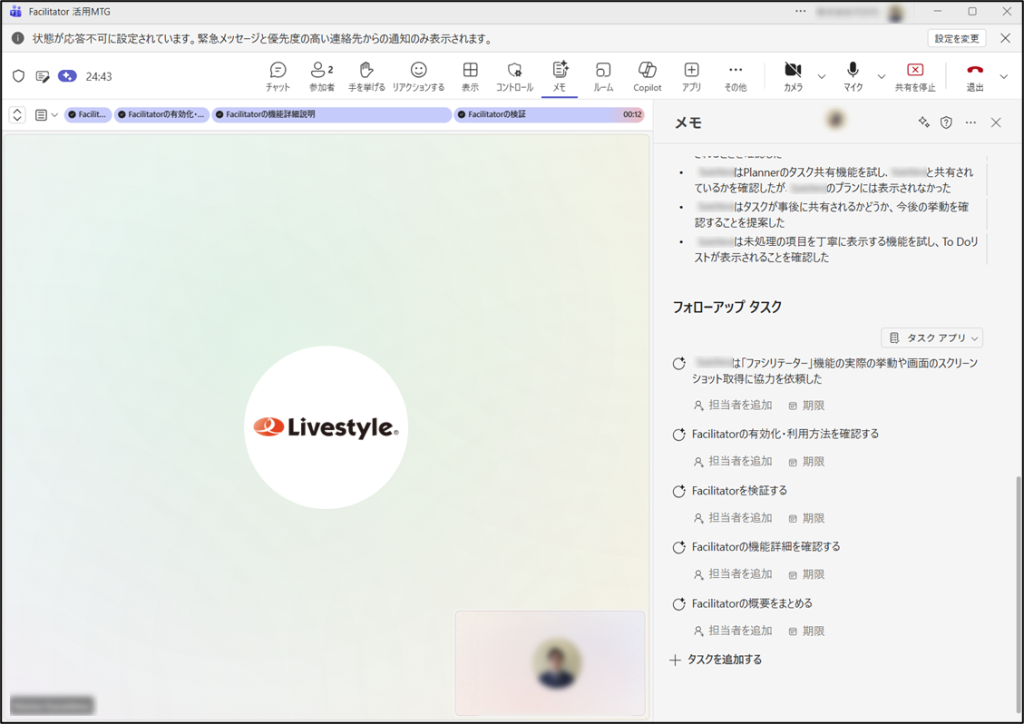This screenshot has height=724, width=1024.
Task: Open the タスク アプリ dropdown
Action: click(932, 338)
